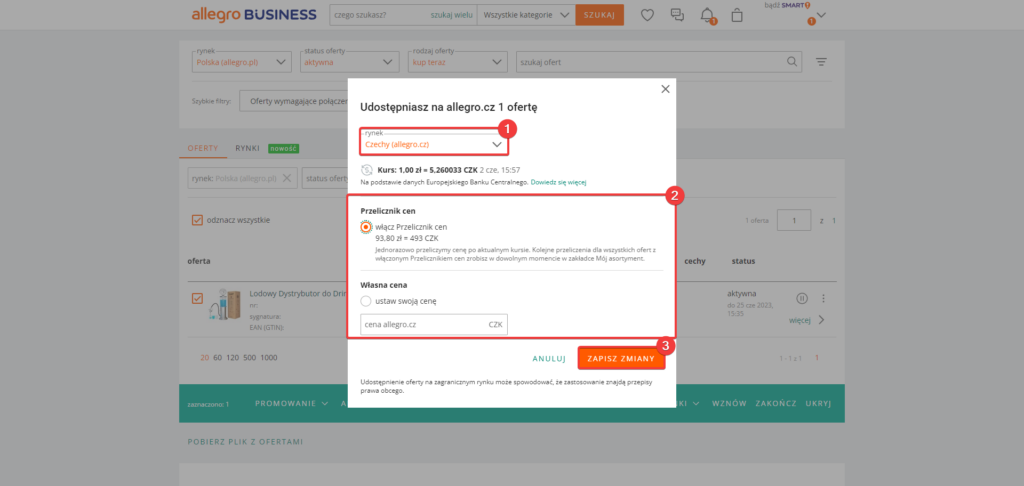Set 60 offers per page
This screenshot has width=1024, height=486.
click(217, 358)
